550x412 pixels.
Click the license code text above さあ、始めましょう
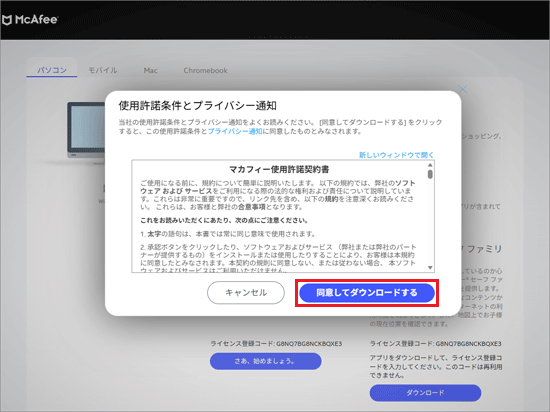click(x=276, y=344)
